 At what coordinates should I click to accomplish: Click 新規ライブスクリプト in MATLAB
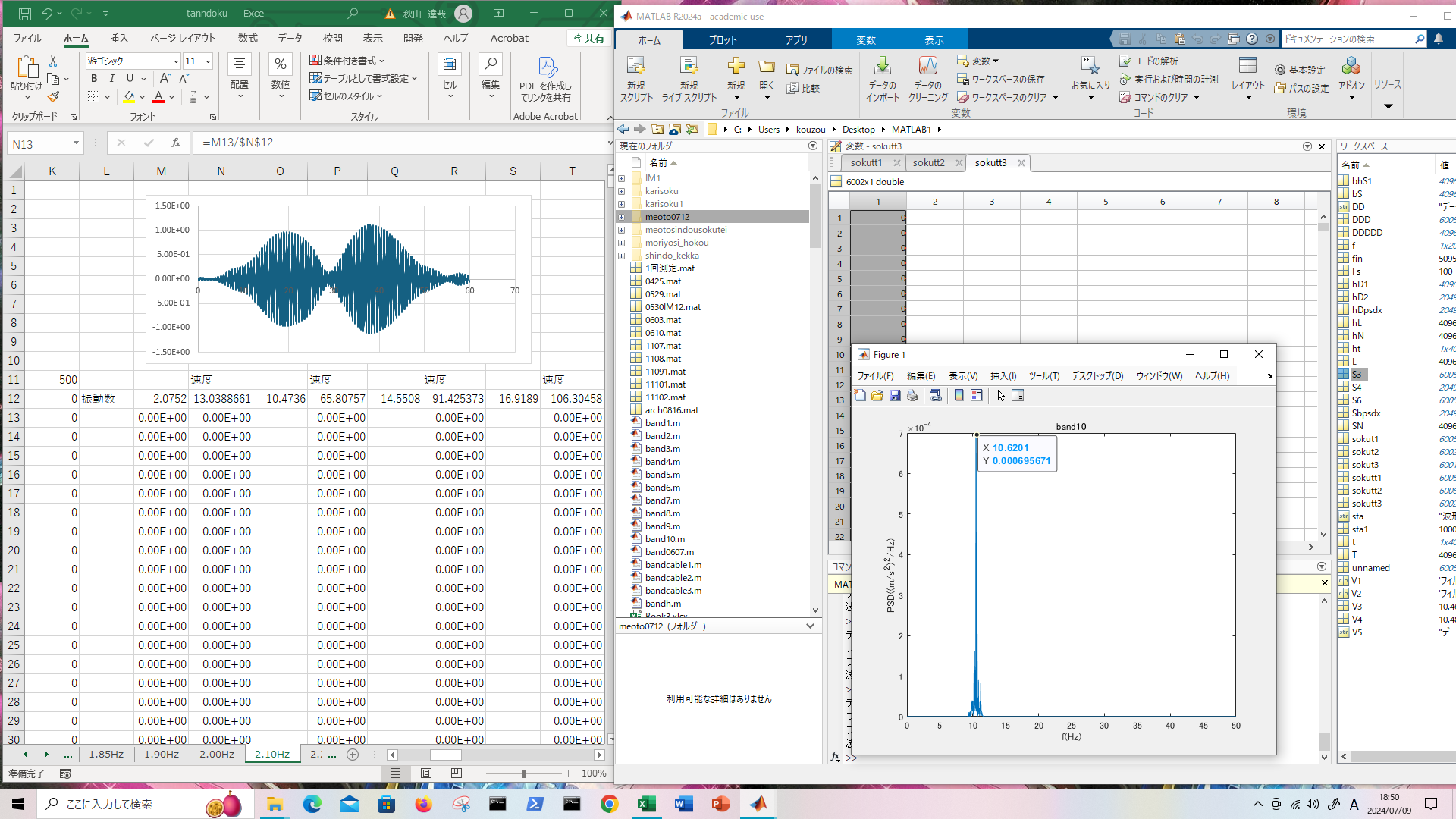pyautogui.click(x=689, y=79)
